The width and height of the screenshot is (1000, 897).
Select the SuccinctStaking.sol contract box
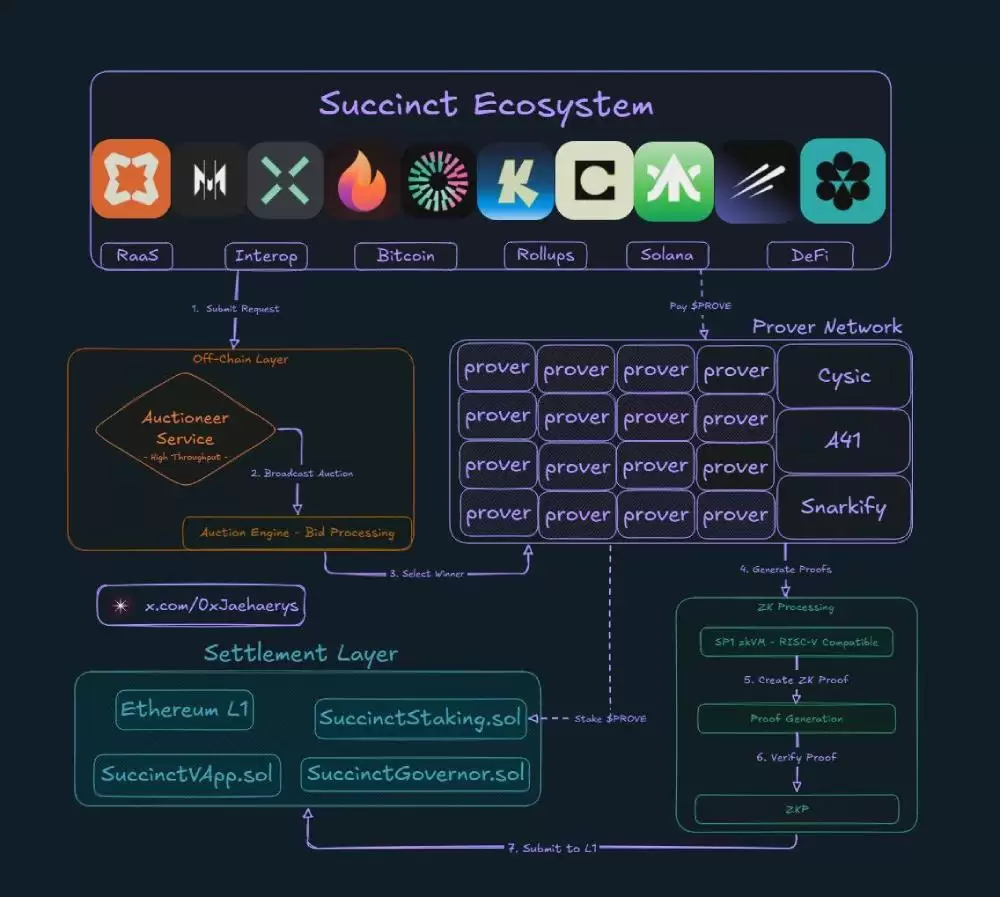(x=421, y=719)
